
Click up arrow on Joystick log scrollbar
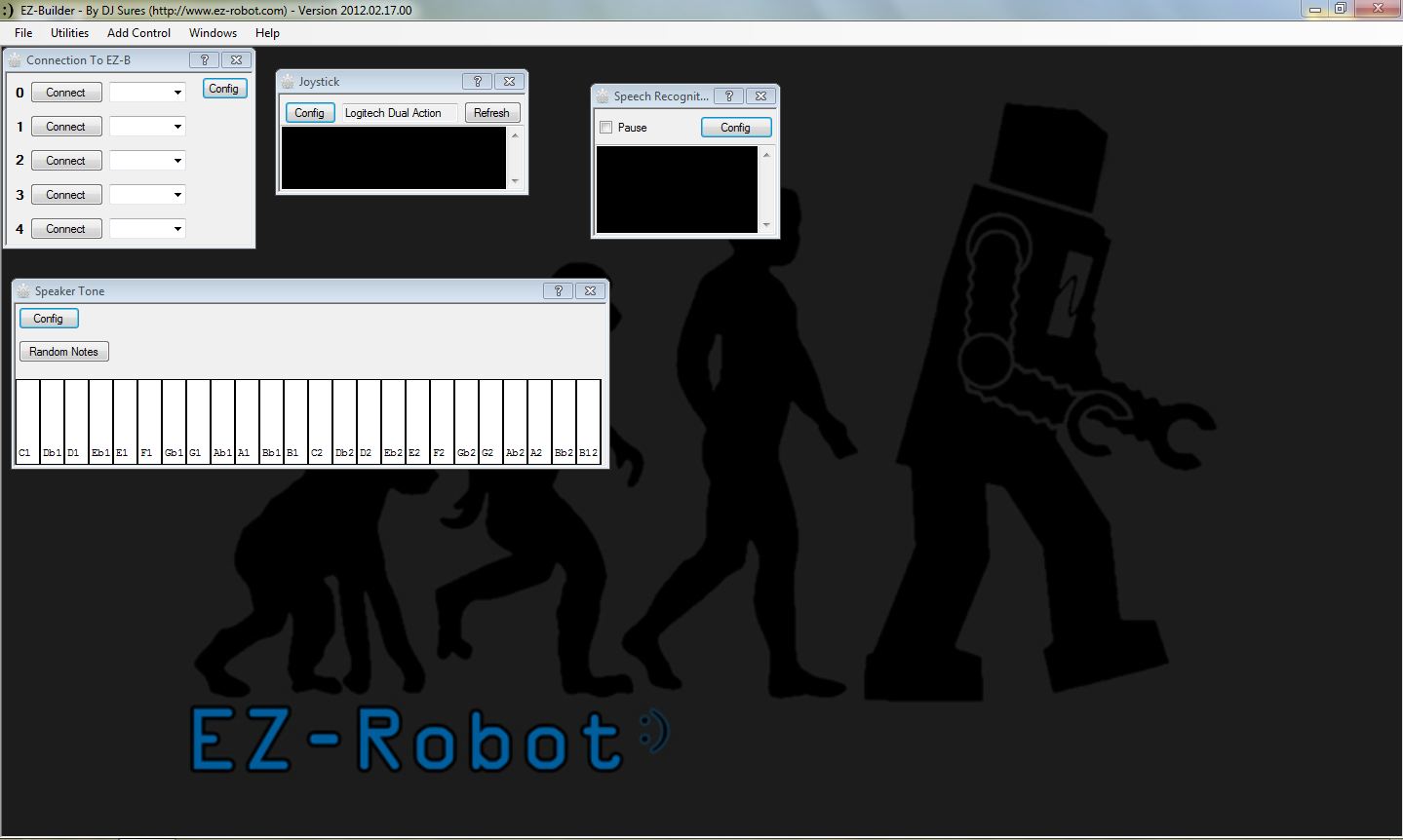[515, 135]
